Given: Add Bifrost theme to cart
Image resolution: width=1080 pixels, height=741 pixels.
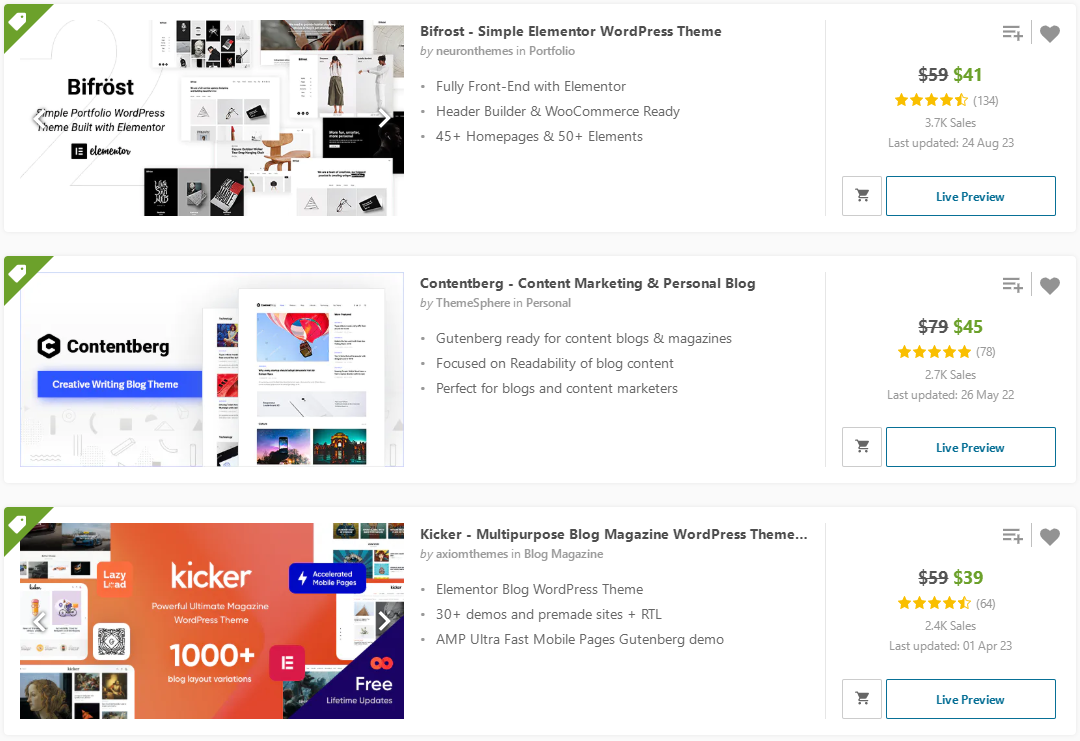Looking at the screenshot, I should point(862,196).
